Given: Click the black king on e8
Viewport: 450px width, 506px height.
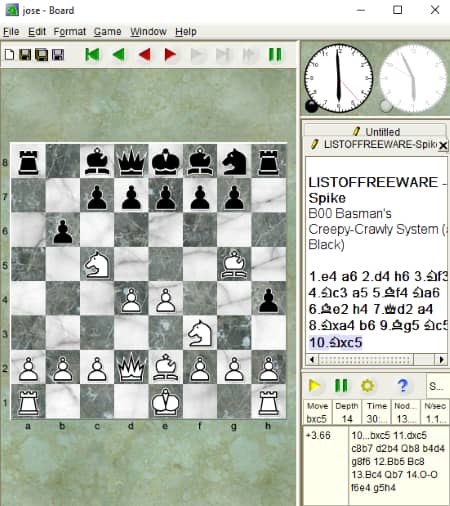Looking at the screenshot, I should 166,162.
